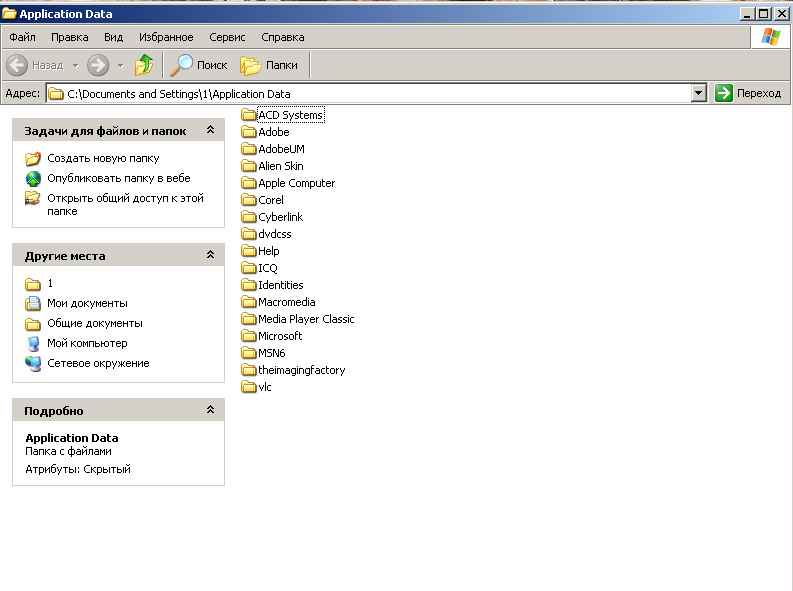Go to Общие документы link
This screenshot has width=793, height=591.
(95, 323)
